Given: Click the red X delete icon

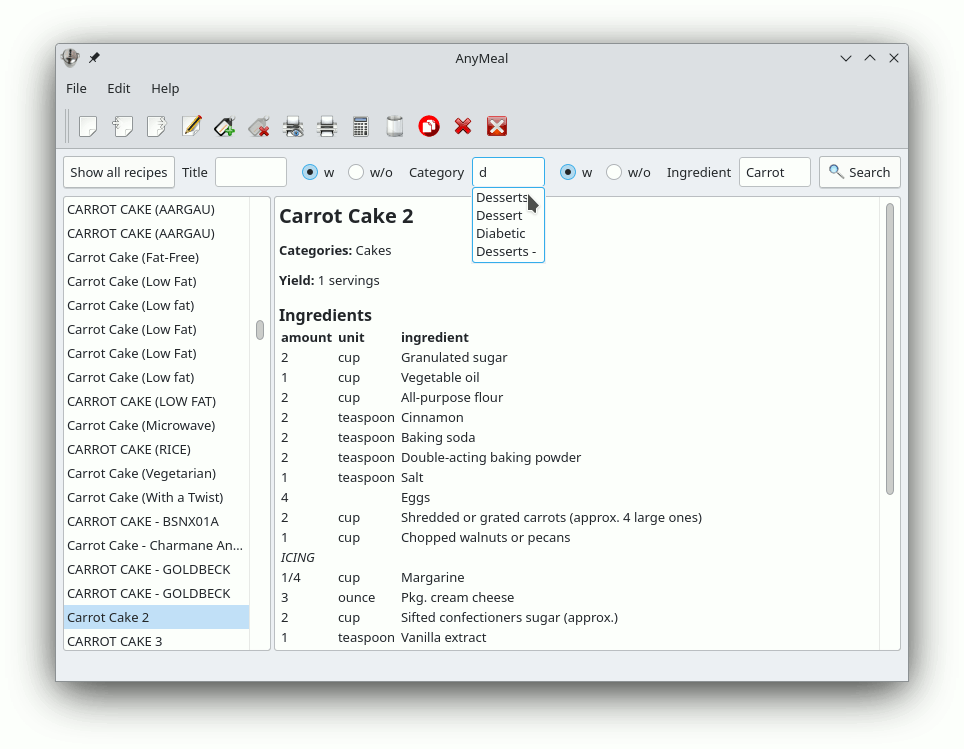Looking at the screenshot, I should pyautogui.click(x=463, y=126).
